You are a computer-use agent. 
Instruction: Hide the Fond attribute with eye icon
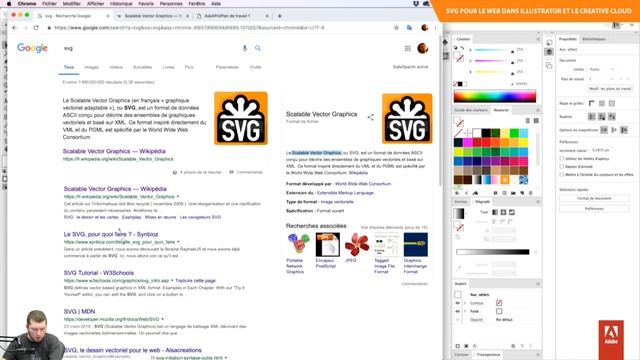457,311
